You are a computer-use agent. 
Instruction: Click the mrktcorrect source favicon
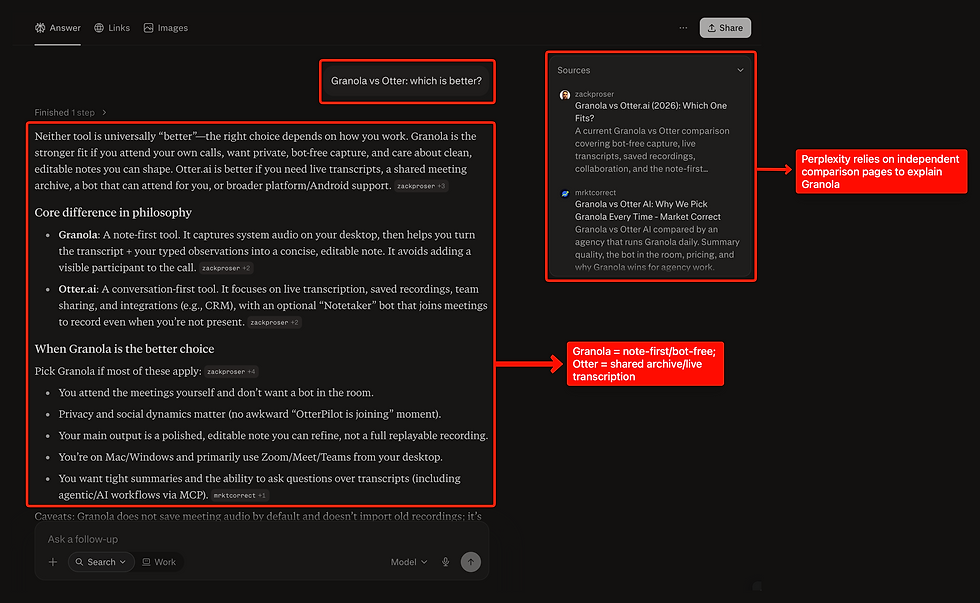point(564,193)
